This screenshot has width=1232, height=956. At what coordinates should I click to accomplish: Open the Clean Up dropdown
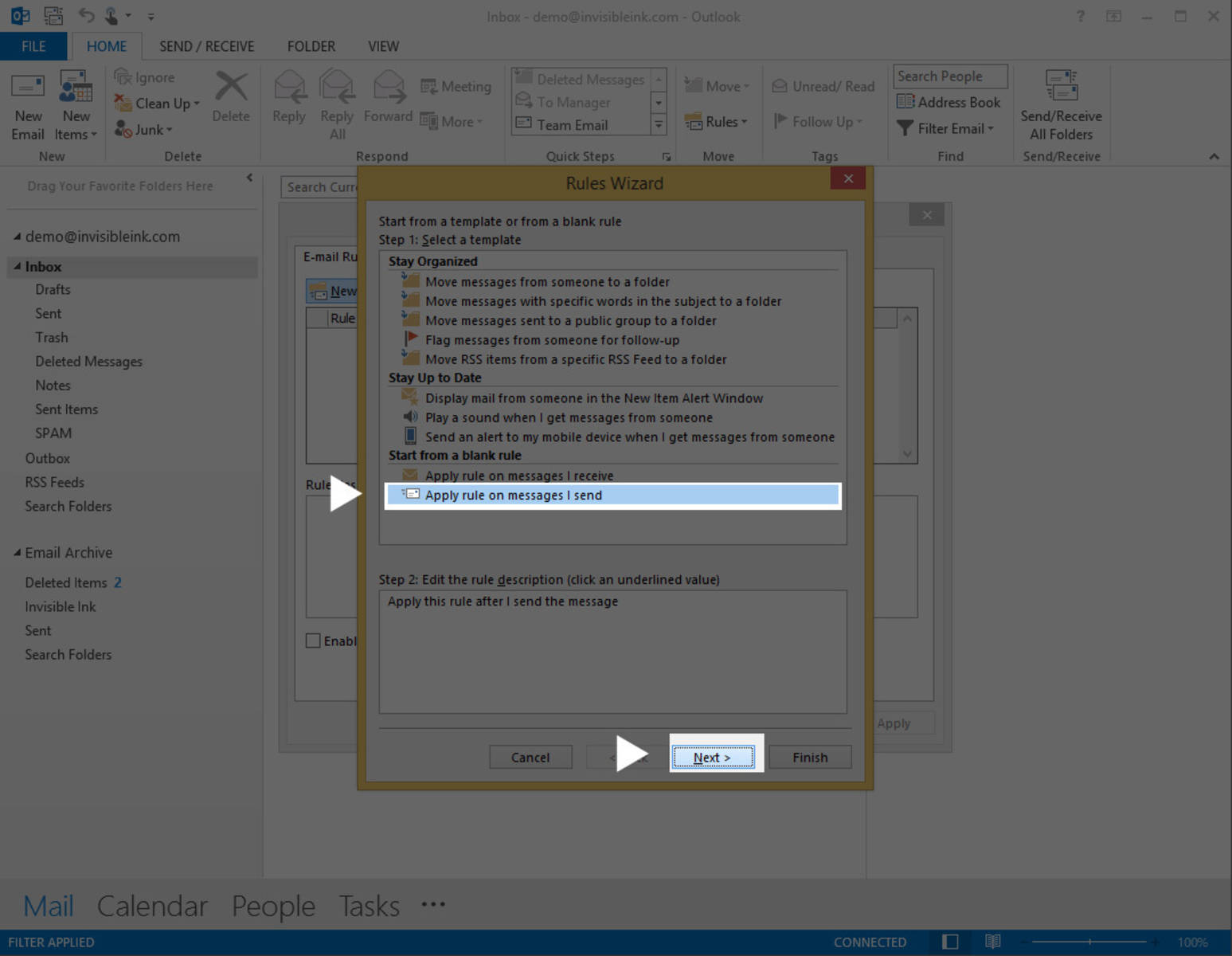(157, 104)
